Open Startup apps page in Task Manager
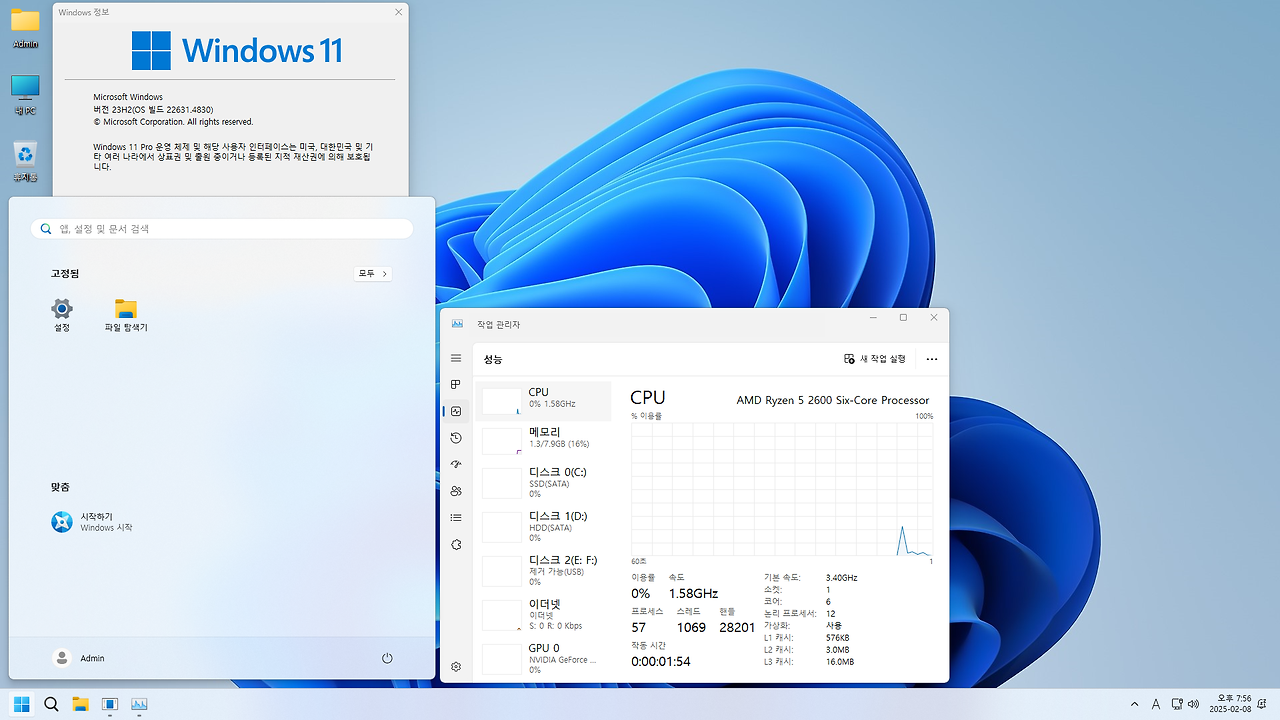Viewport: 1280px width, 720px height. pos(456,464)
